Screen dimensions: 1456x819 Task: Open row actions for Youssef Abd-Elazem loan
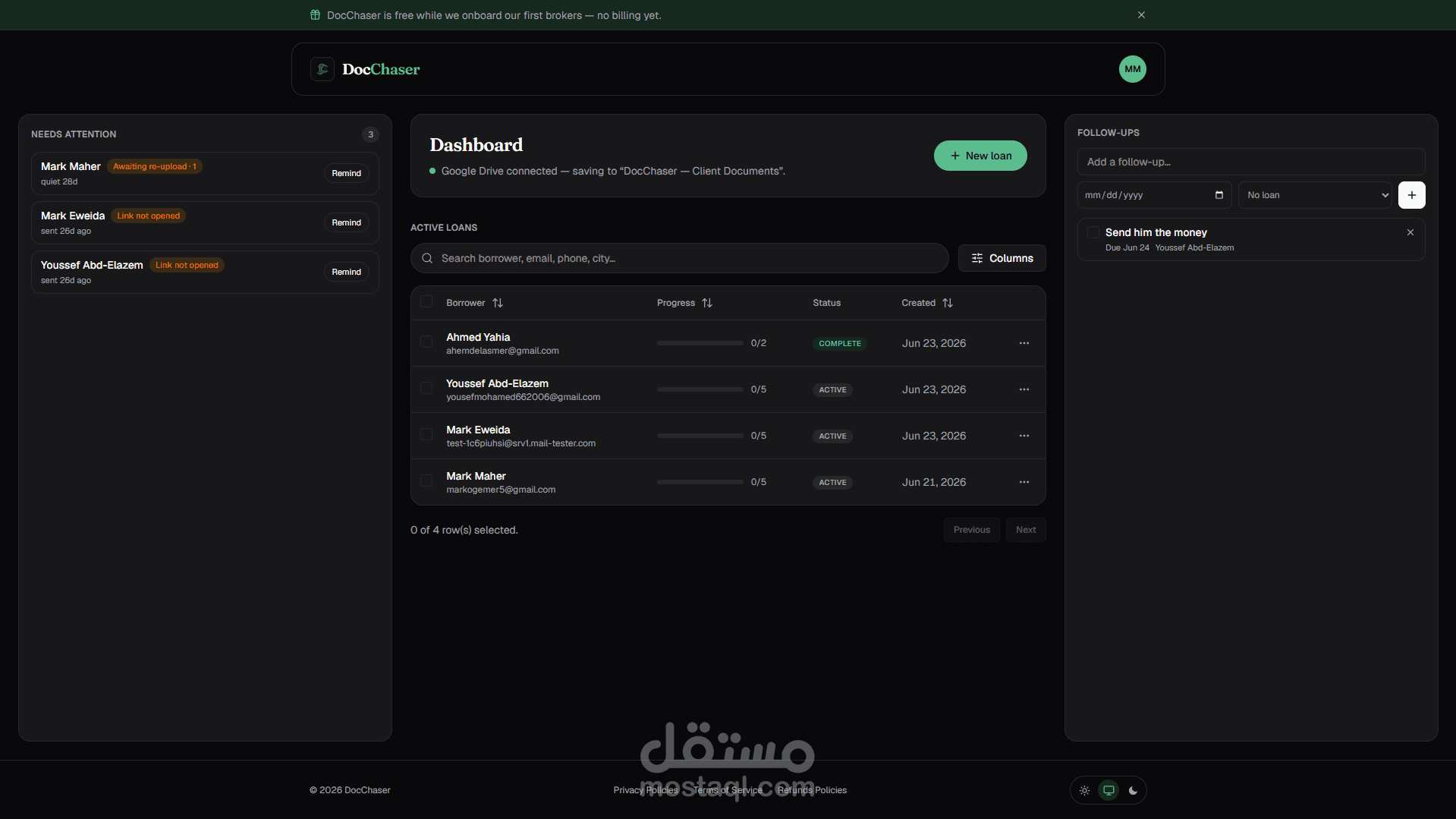coord(1024,389)
